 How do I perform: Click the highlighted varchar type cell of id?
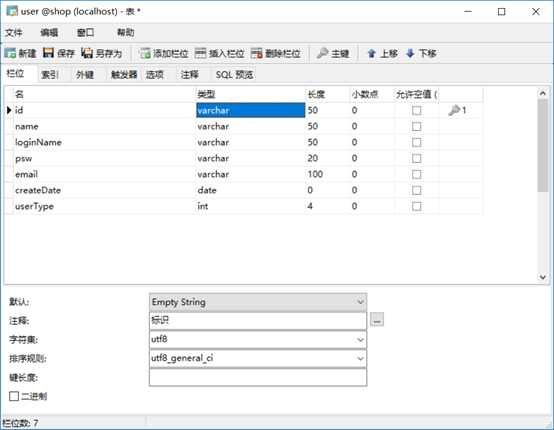[x=251, y=110]
